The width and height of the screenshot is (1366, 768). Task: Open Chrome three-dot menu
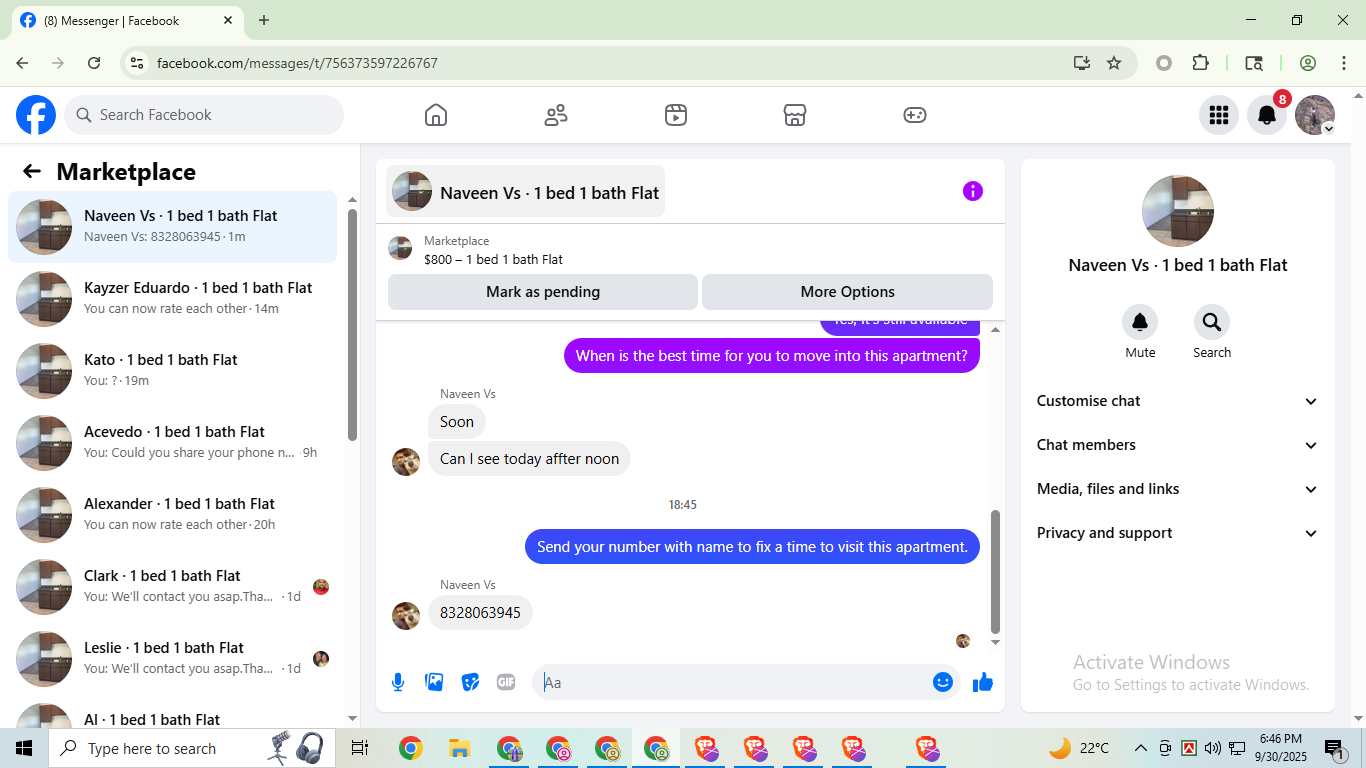point(1343,63)
